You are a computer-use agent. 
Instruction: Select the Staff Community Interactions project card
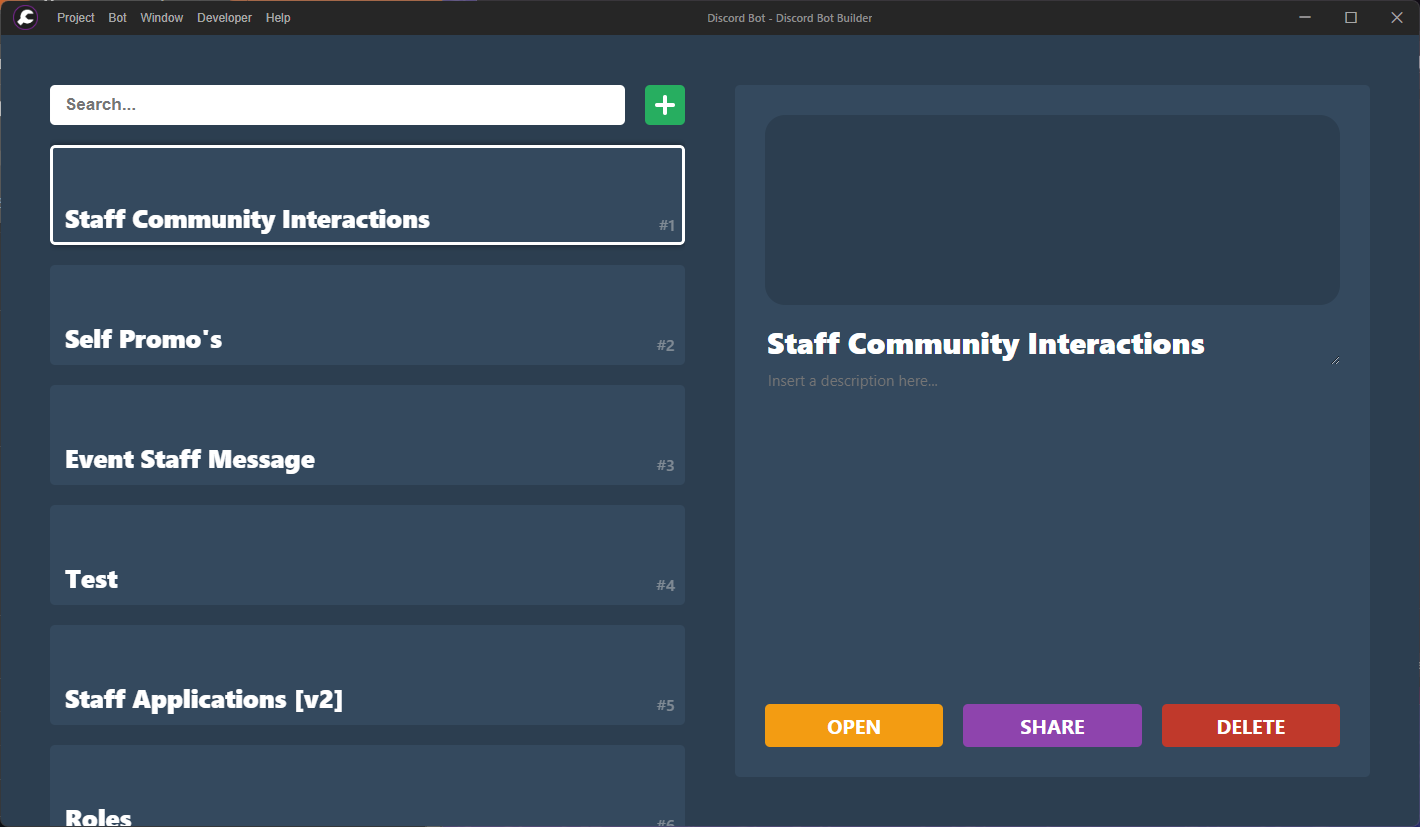(x=367, y=196)
